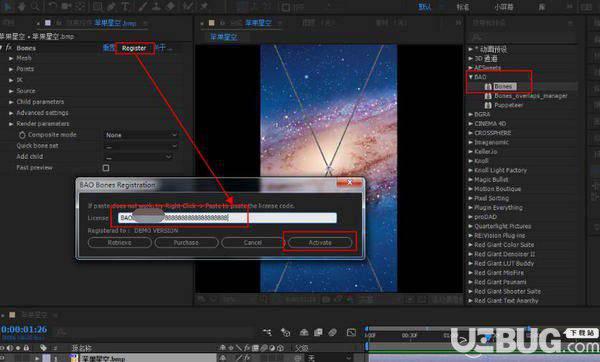Expand the Points property group
Screen dimensions: 600x362
[x=11, y=69]
